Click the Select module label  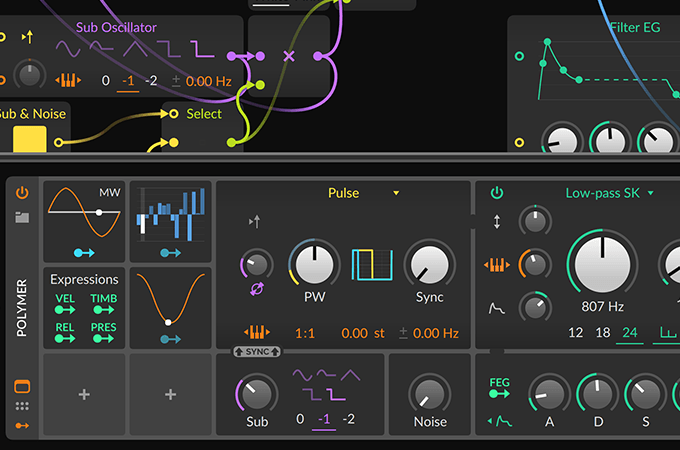(x=204, y=114)
